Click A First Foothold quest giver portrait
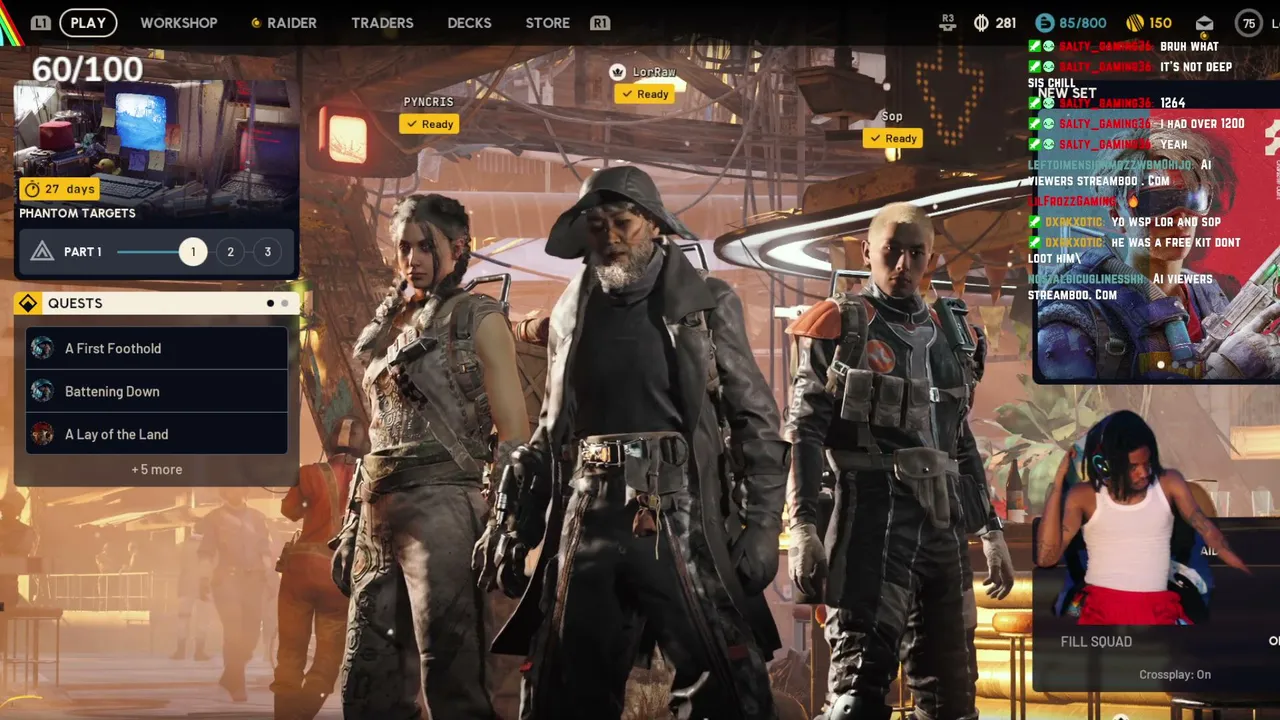 [42, 348]
